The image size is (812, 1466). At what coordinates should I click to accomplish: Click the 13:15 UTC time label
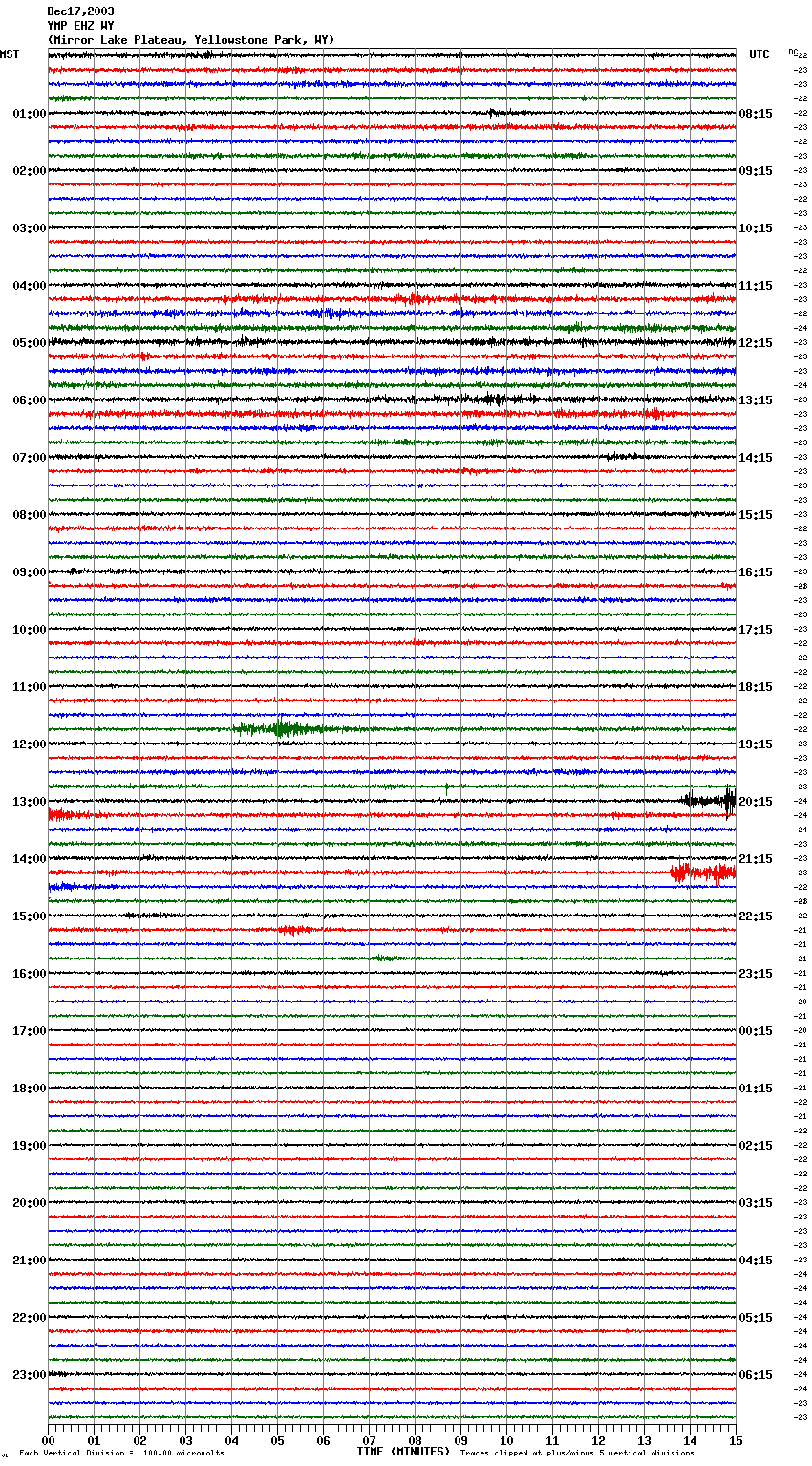(x=756, y=400)
